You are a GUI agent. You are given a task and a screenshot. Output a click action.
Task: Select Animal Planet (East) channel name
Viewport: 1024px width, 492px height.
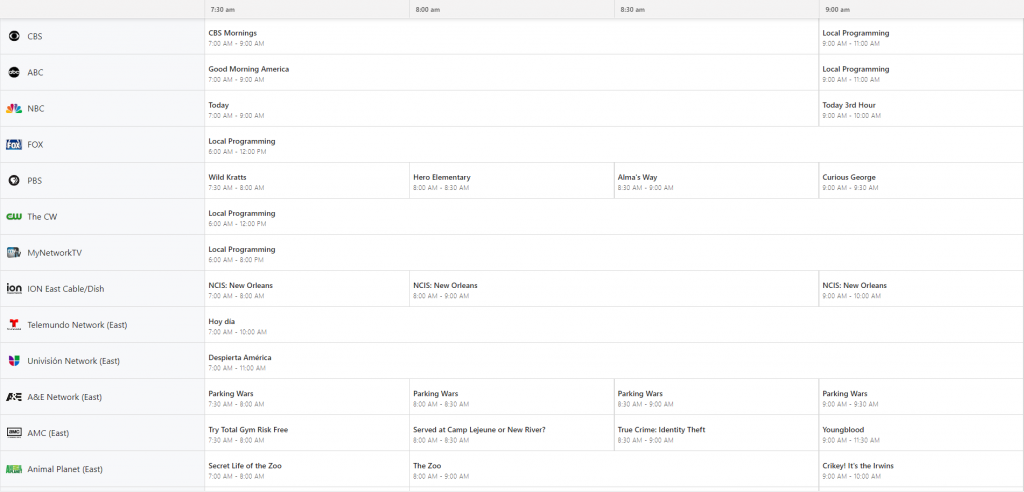click(x=65, y=469)
